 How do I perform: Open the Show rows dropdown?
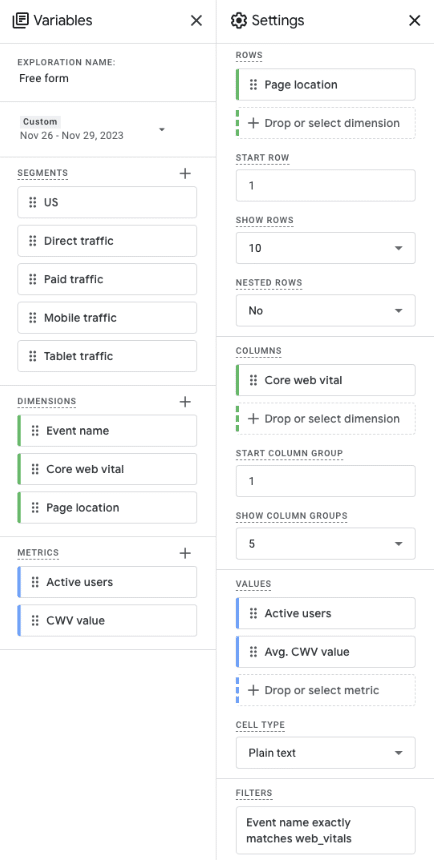point(326,248)
